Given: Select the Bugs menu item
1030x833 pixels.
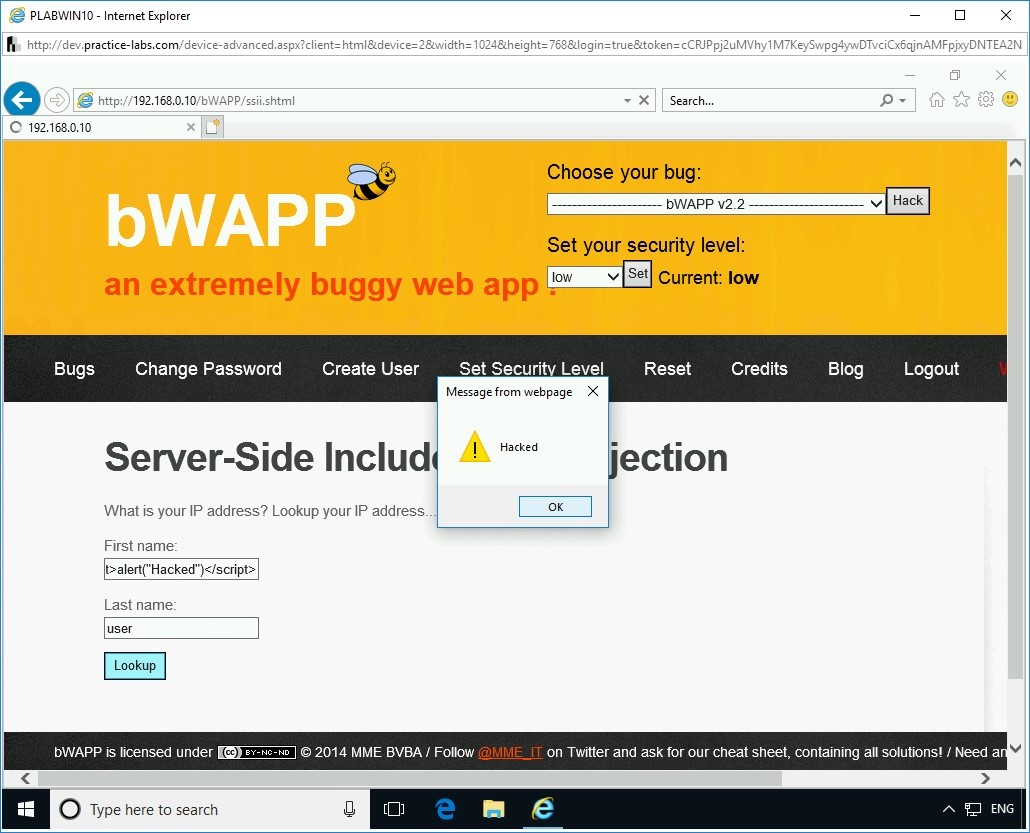Looking at the screenshot, I should click(x=74, y=369).
